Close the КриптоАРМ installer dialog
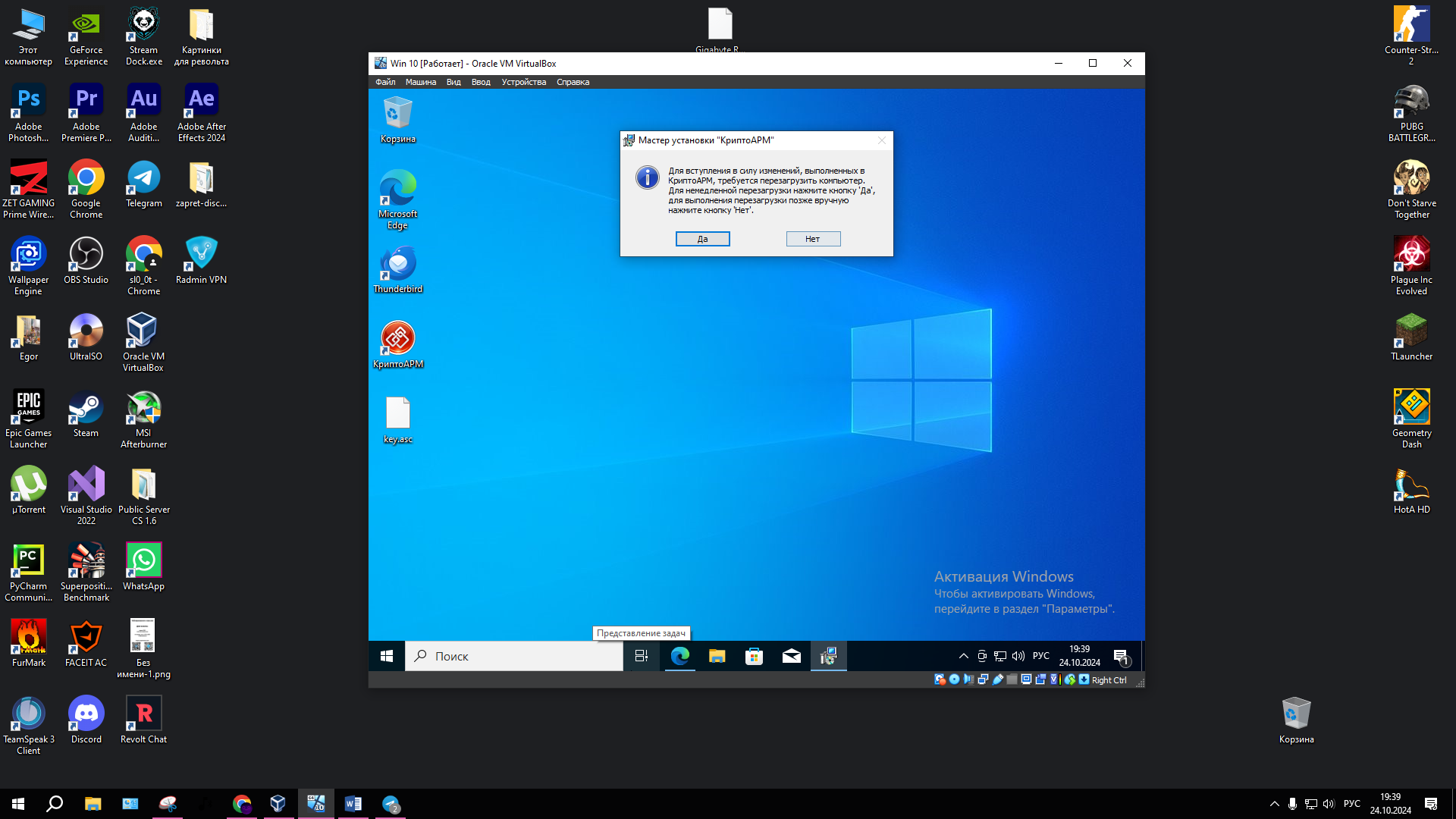The width and height of the screenshot is (1456, 819). (x=881, y=140)
